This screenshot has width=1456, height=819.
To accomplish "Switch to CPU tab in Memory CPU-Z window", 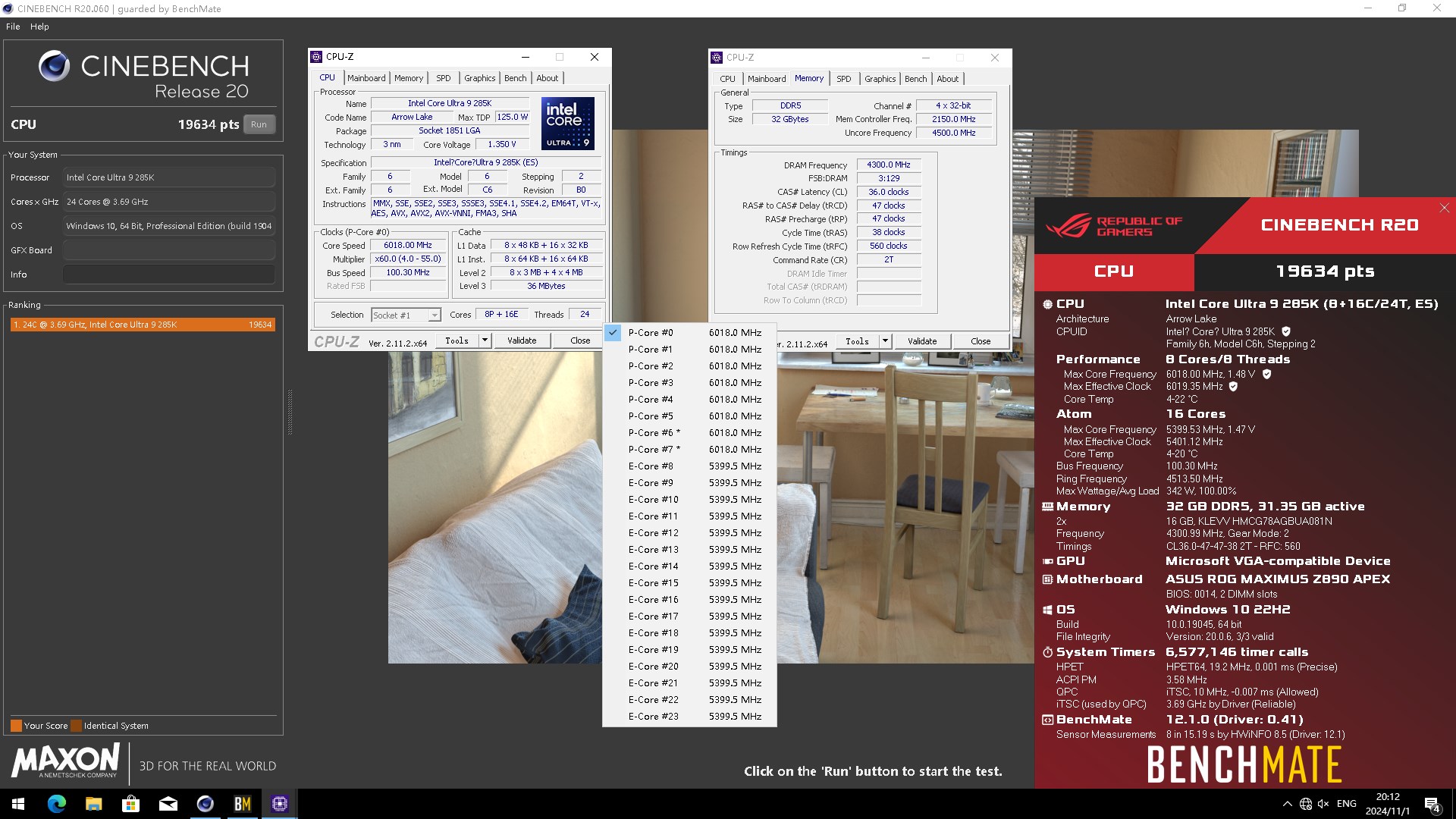I will coord(728,79).
